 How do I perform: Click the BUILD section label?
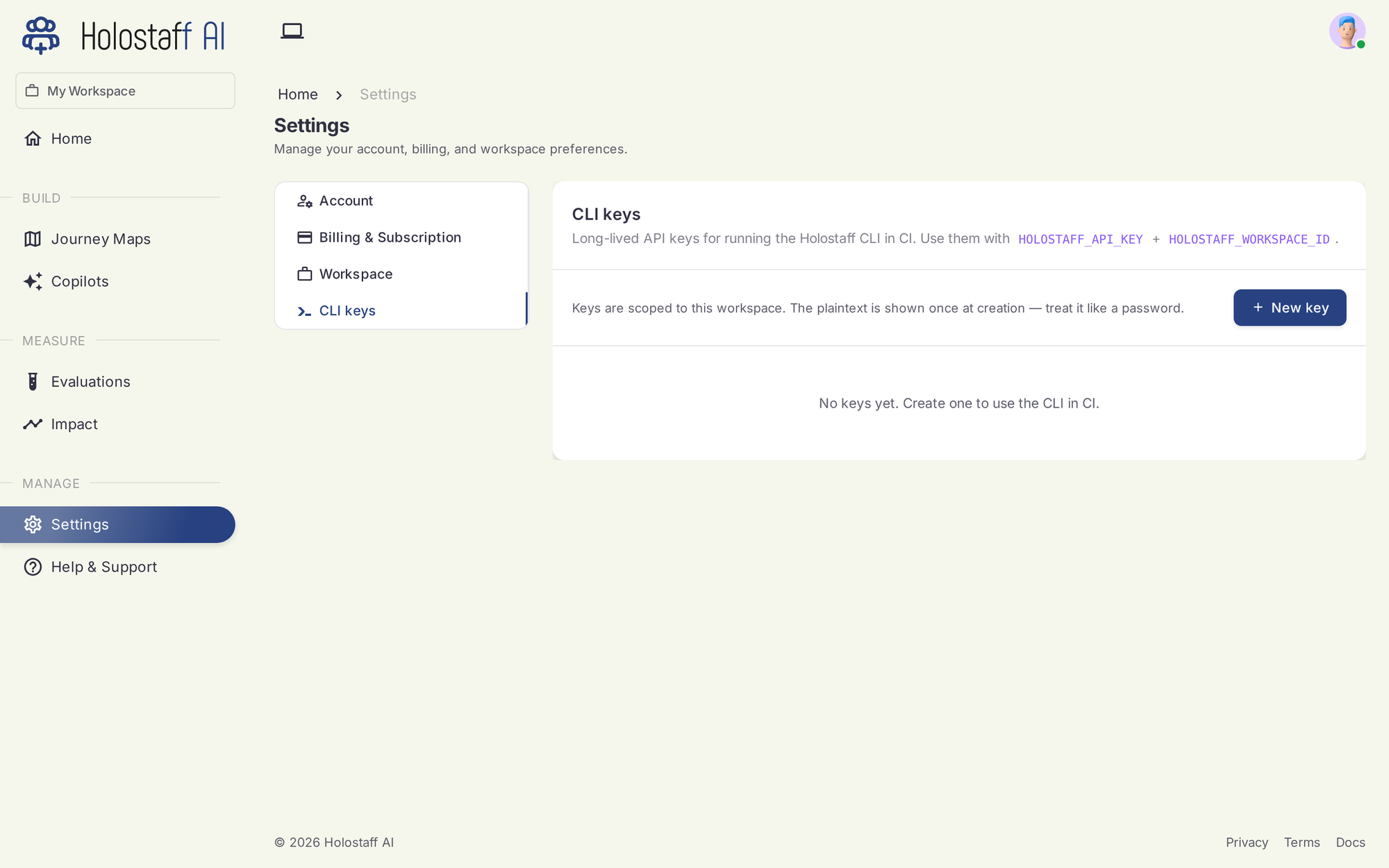[x=42, y=198]
